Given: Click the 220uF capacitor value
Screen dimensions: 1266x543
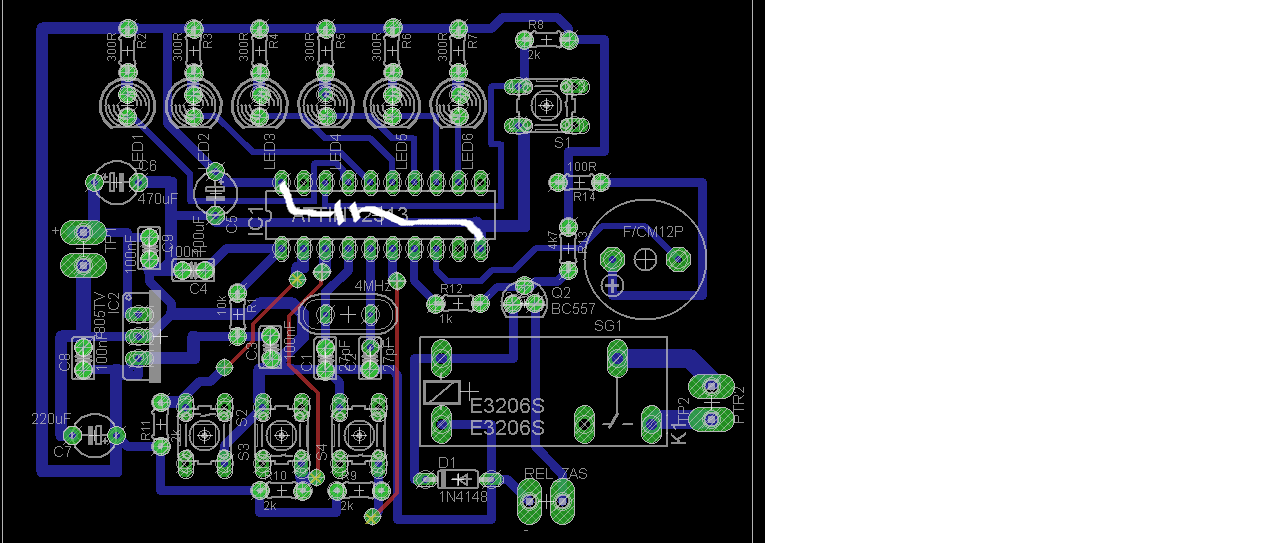Looking at the screenshot, I should tap(51, 419).
